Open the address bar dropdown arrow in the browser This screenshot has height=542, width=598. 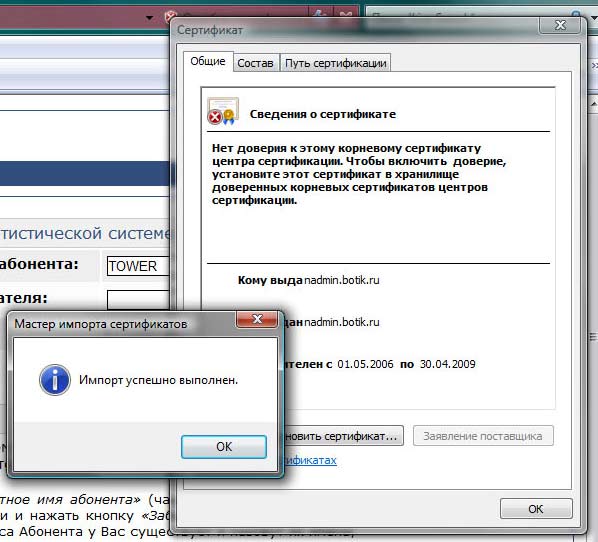(x=150, y=18)
